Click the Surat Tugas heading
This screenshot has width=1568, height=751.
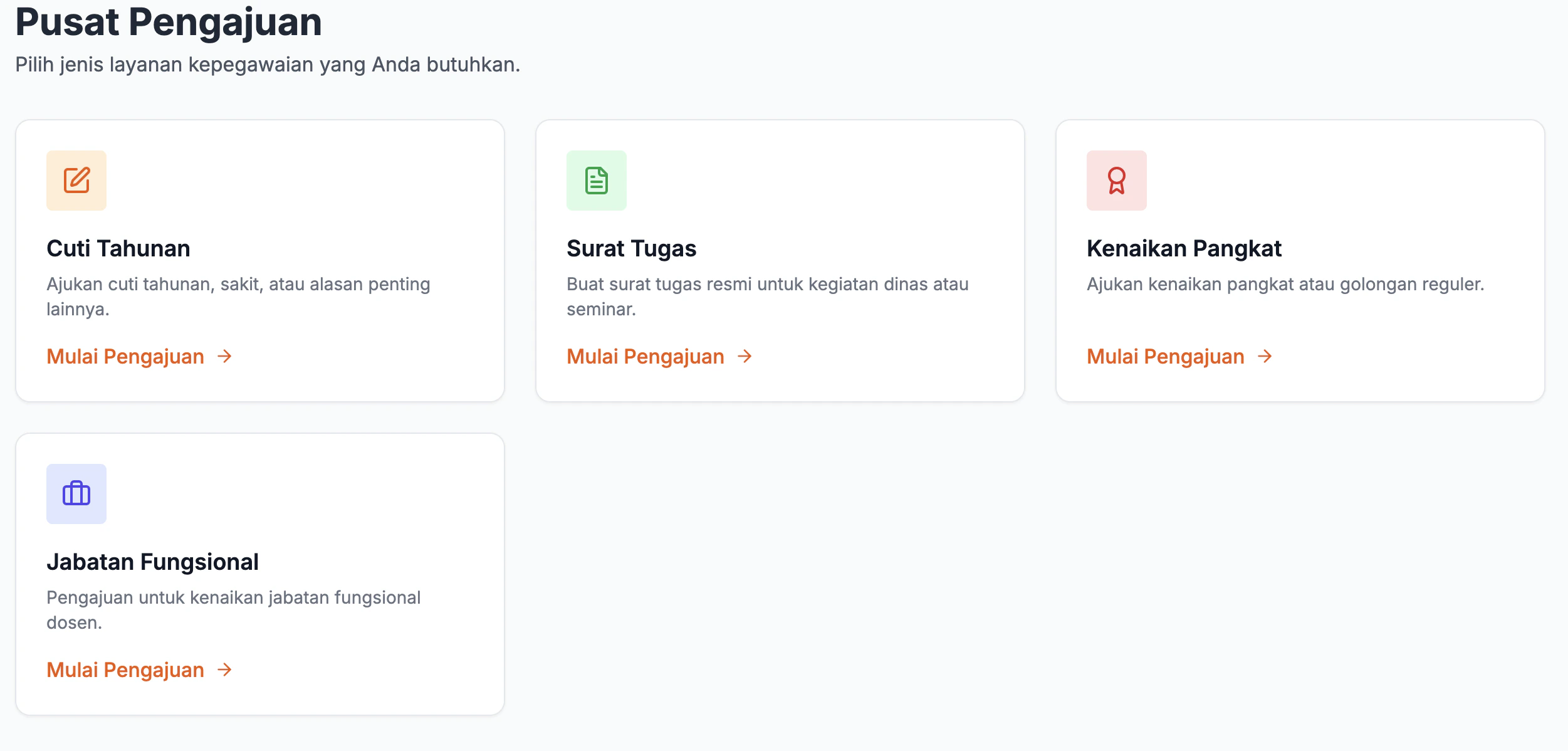point(631,248)
